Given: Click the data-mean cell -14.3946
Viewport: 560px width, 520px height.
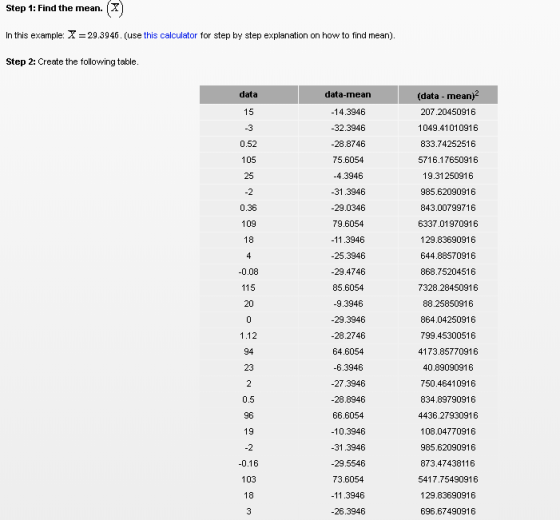Looking at the screenshot, I should click(x=348, y=112).
